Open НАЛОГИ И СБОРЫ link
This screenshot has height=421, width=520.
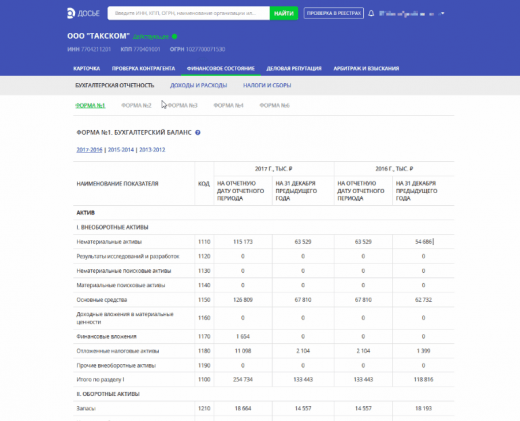coord(267,85)
